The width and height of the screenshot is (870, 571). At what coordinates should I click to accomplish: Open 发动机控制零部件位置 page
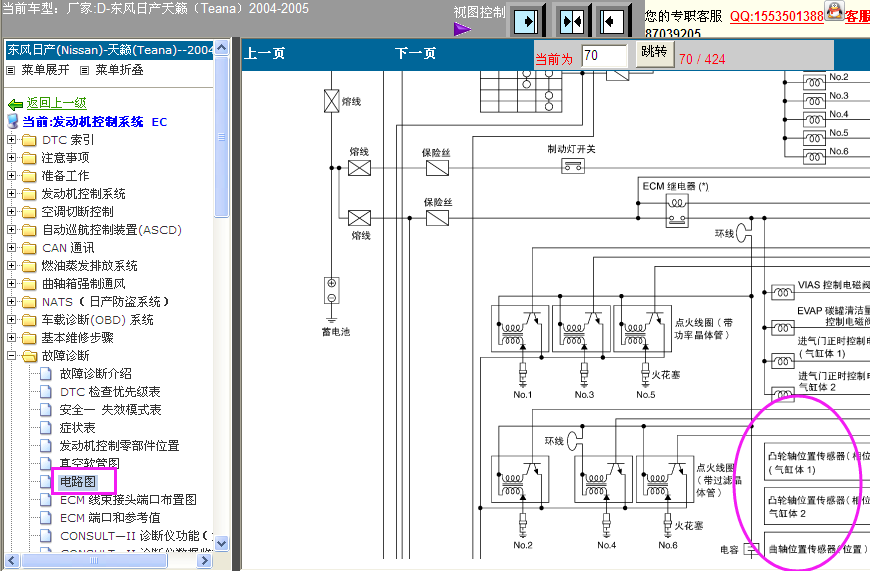(x=119, y=446)
